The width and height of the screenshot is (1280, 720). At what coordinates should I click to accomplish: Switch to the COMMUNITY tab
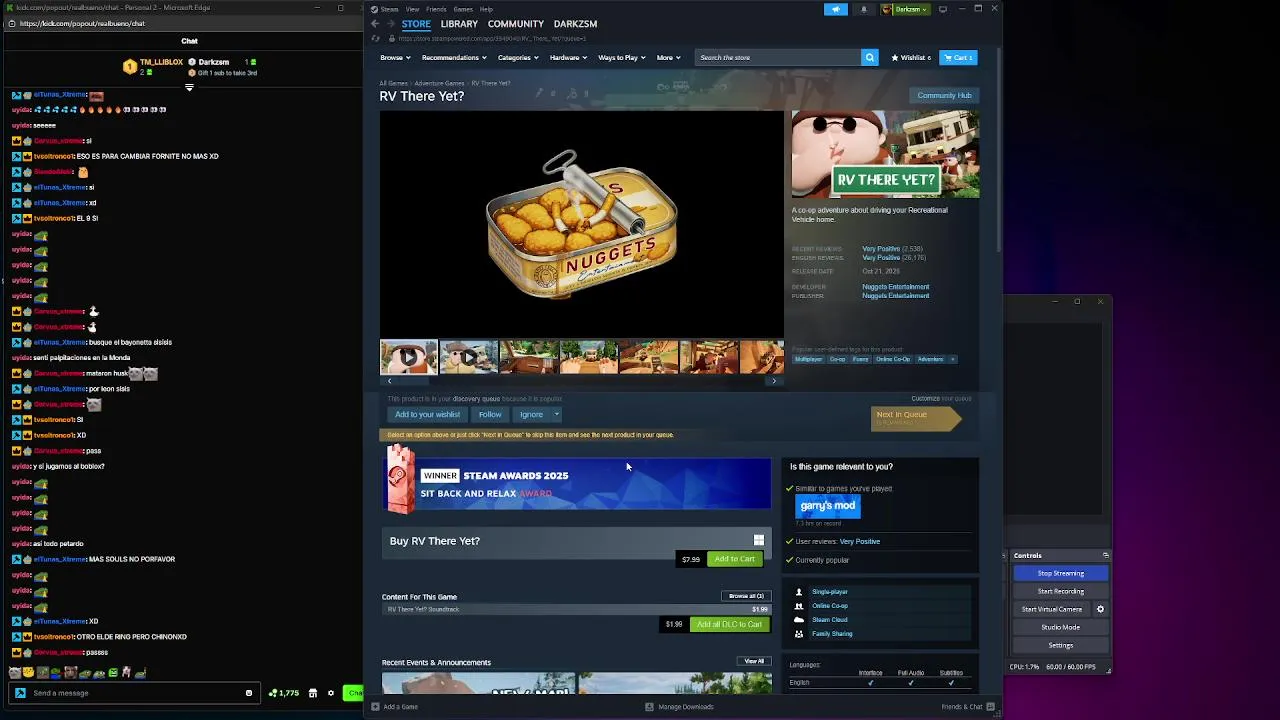516,24
